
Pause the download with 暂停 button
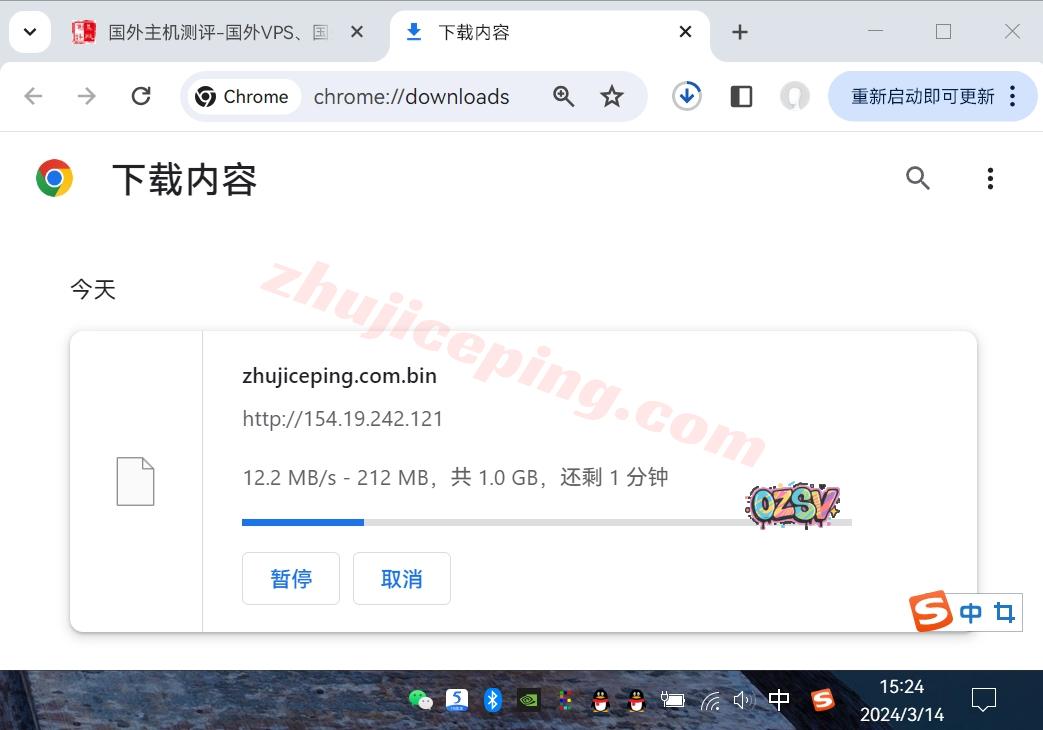tap(291, 579)
